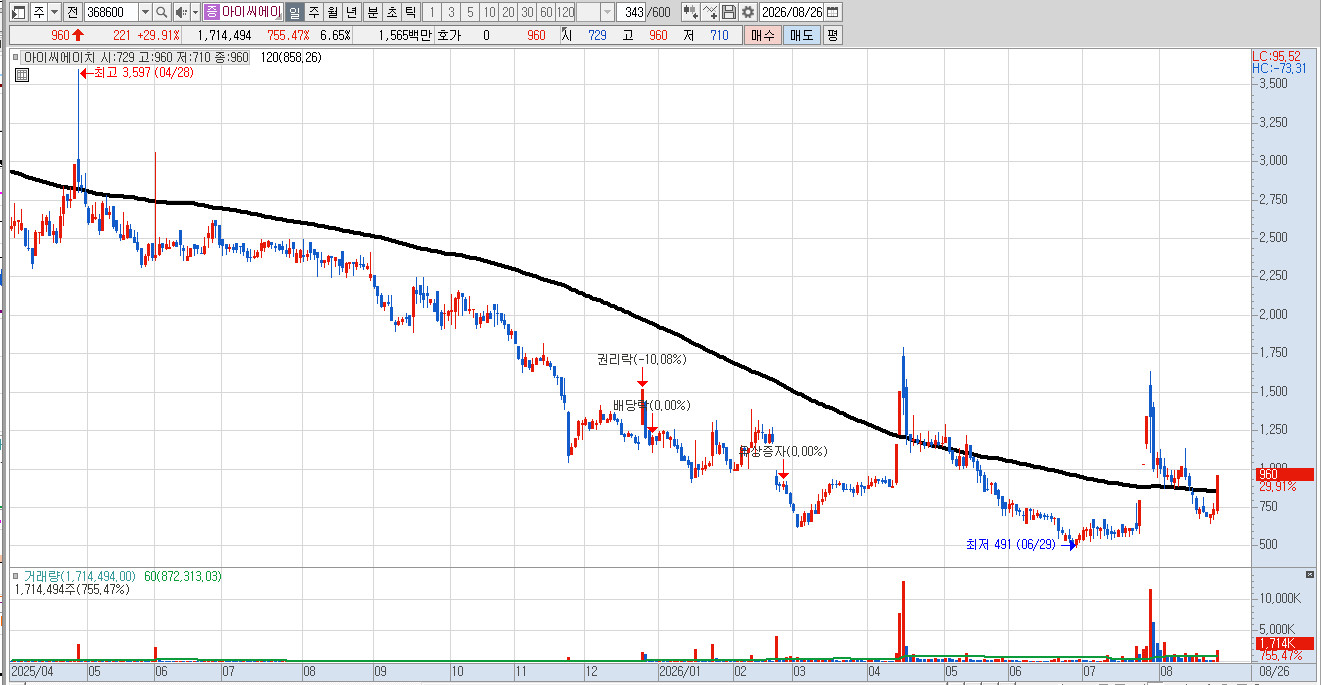Image resolution: width=1321 pixels, height=685 pixels.
Task: Click the 무상증자(0.00%) event marker
Action: point(783,451)
